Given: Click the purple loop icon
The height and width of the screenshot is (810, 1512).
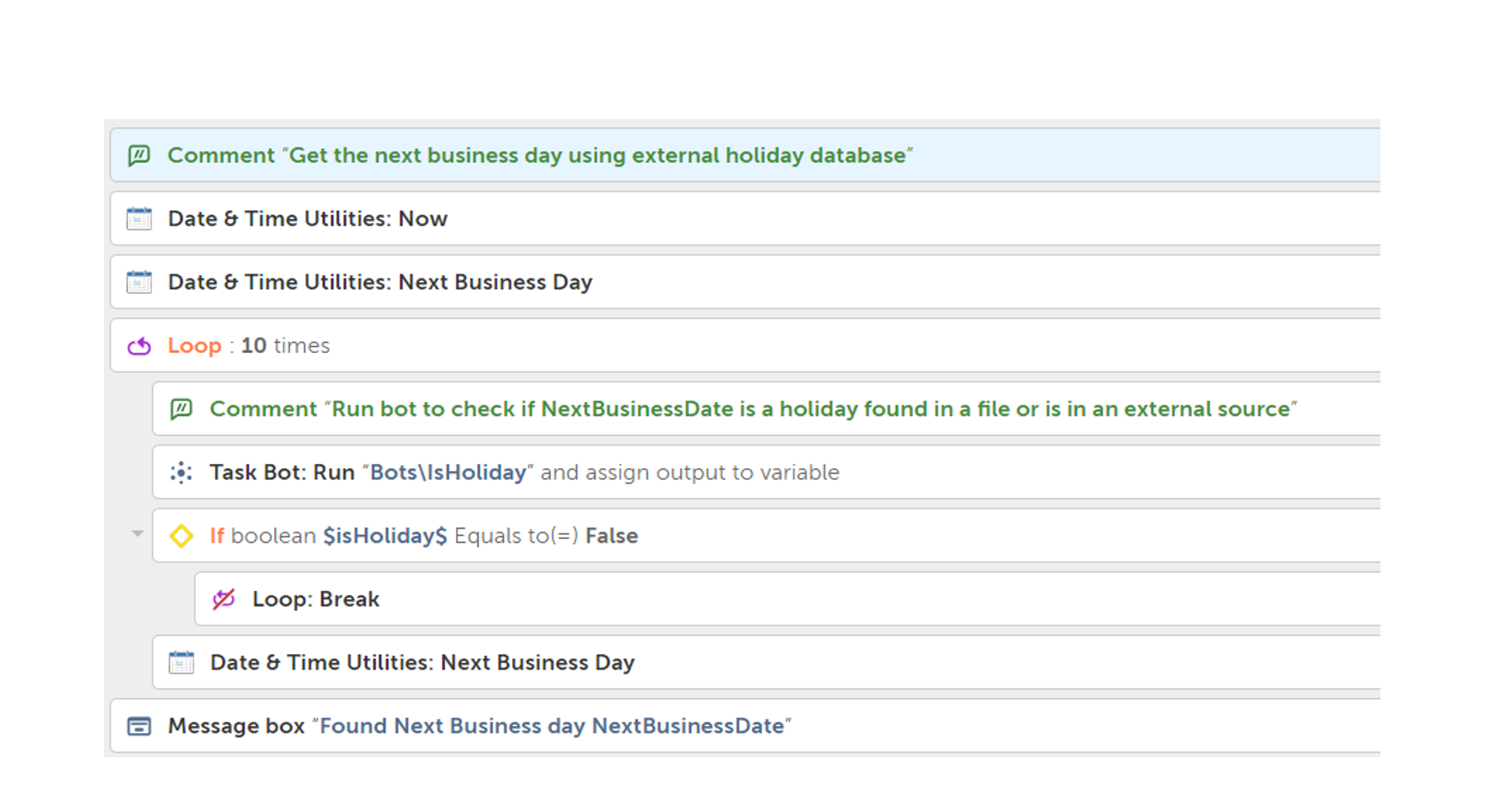Looking at the screenshot, I should point(139,346).
